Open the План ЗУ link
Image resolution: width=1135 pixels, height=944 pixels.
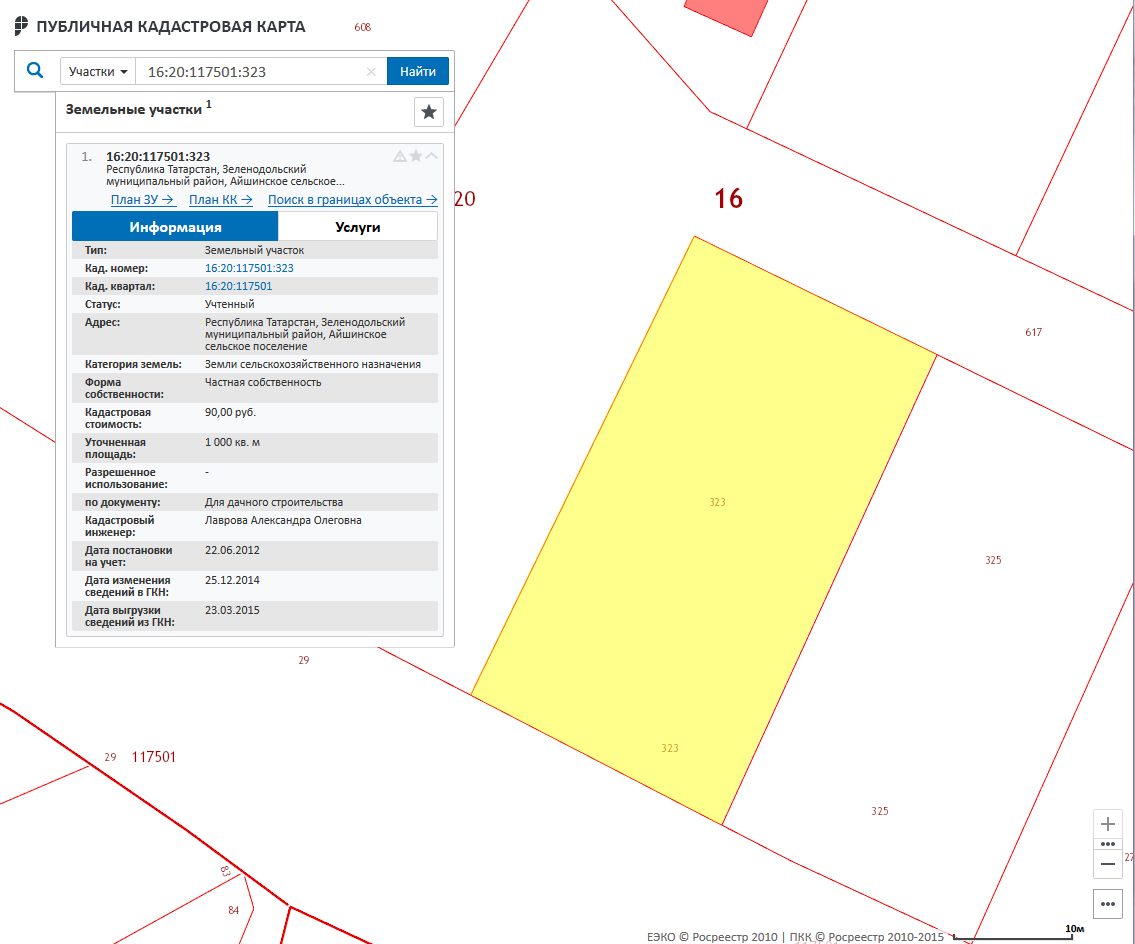[x=143, y=200]
